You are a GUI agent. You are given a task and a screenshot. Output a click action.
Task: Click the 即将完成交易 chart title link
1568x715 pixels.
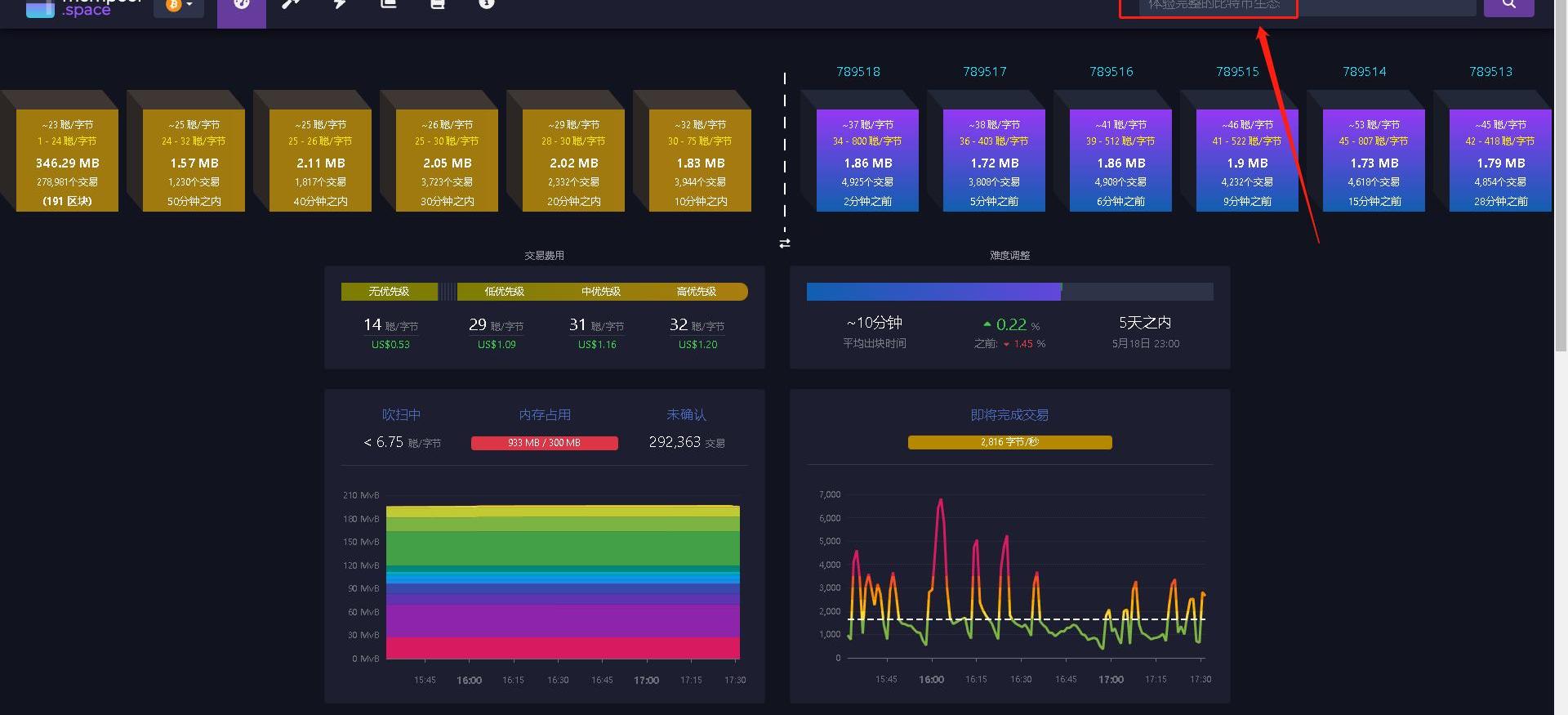(1009, 415)
